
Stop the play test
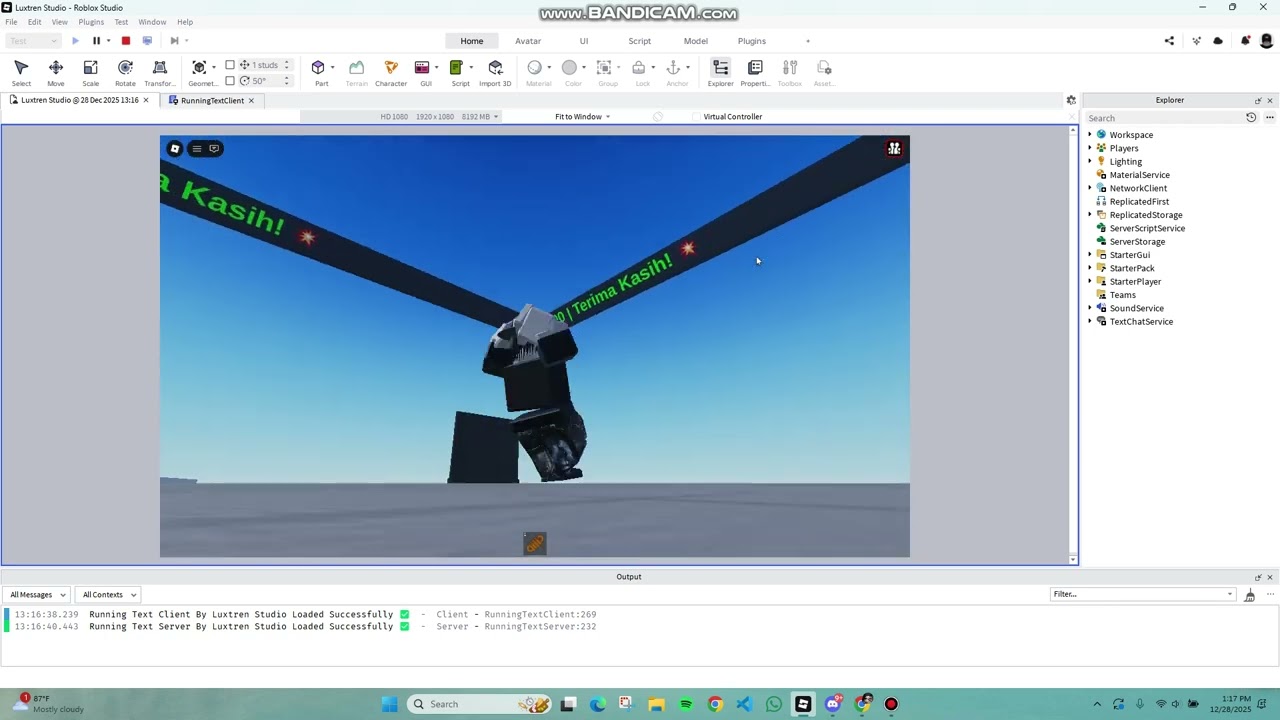click(126, 41)
